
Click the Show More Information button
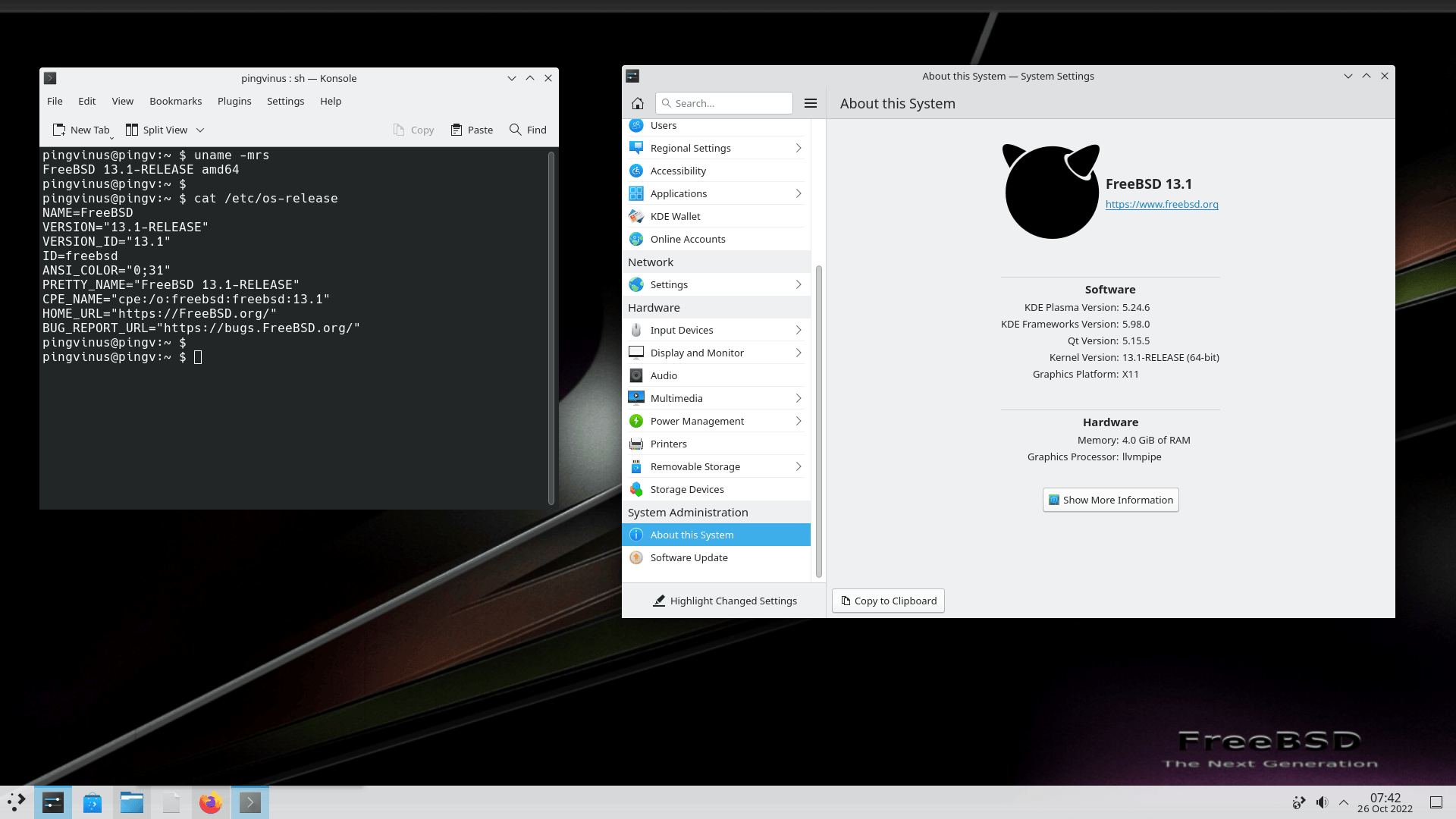[1109, 500]
